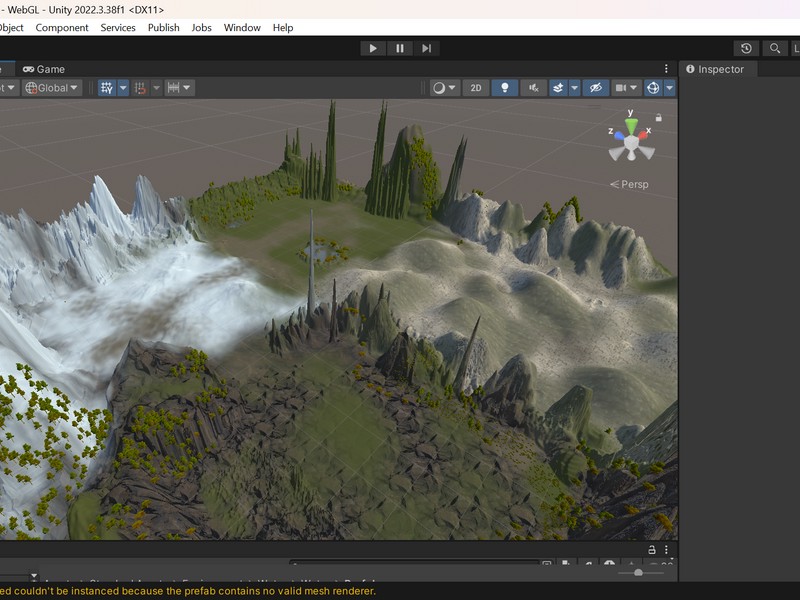Click the Step frame button
Screen dimensions: 800x600
pos(426,48)
